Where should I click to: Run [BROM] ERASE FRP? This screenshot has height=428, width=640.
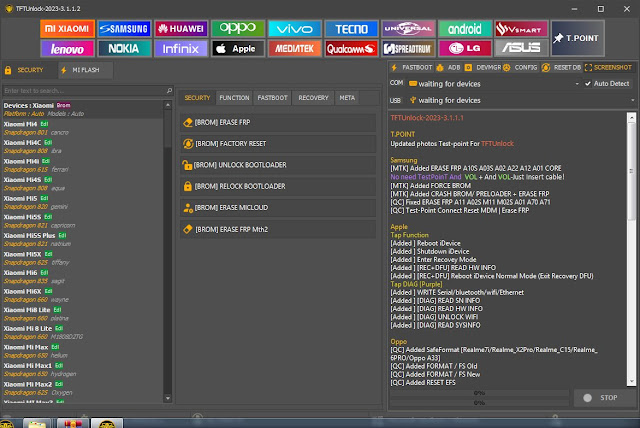[x=278, y=122]
